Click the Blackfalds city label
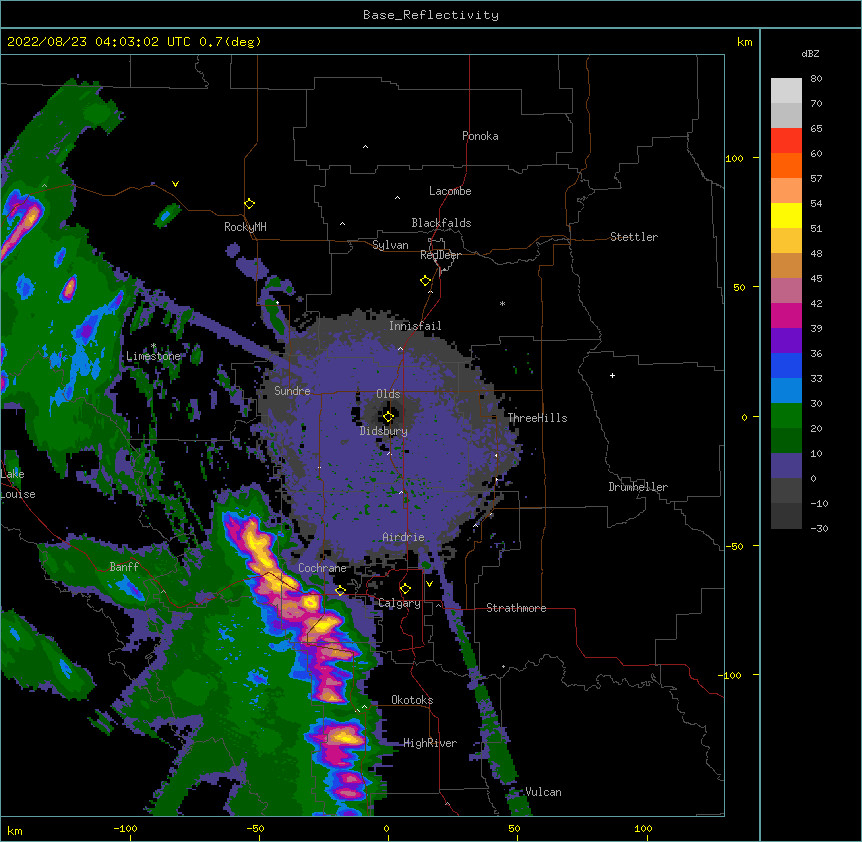The height and width of the screenshot is (842, 862). coord(441,223)
